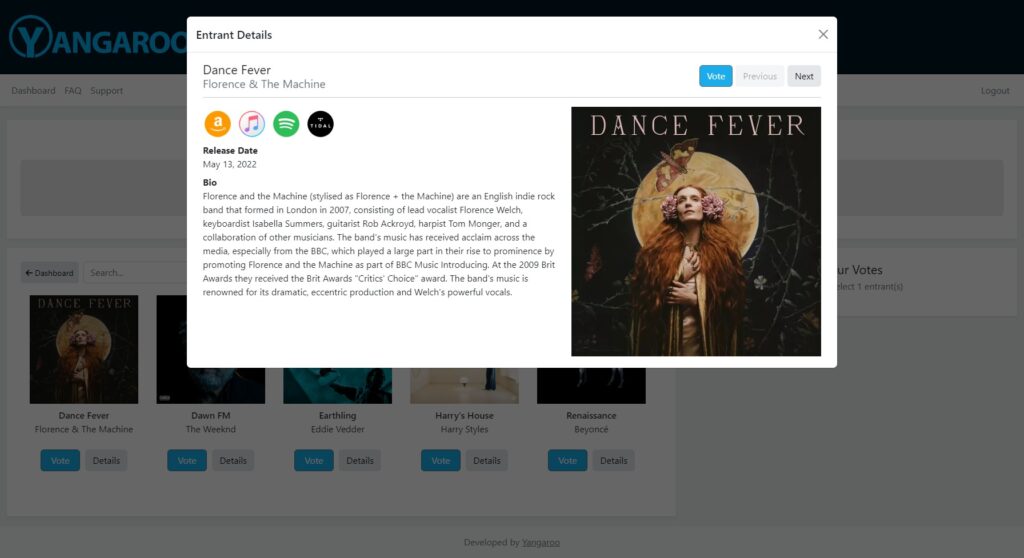Open the Amazon Music link icon
1024x558 pixels.
pyautogui.click(x=217, y=124)
